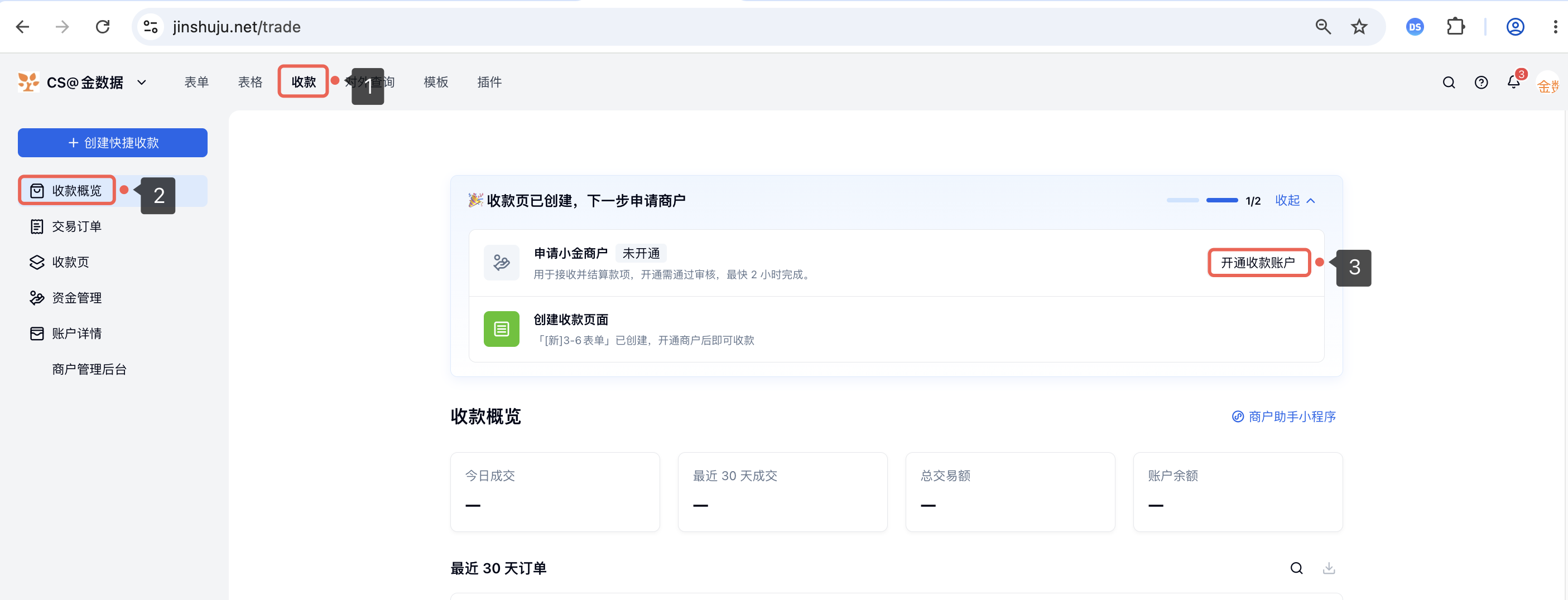Click the address bar URL jinshuju.net/trade
This screenshot has width=1568, height=600.
(x=236, y=27)
